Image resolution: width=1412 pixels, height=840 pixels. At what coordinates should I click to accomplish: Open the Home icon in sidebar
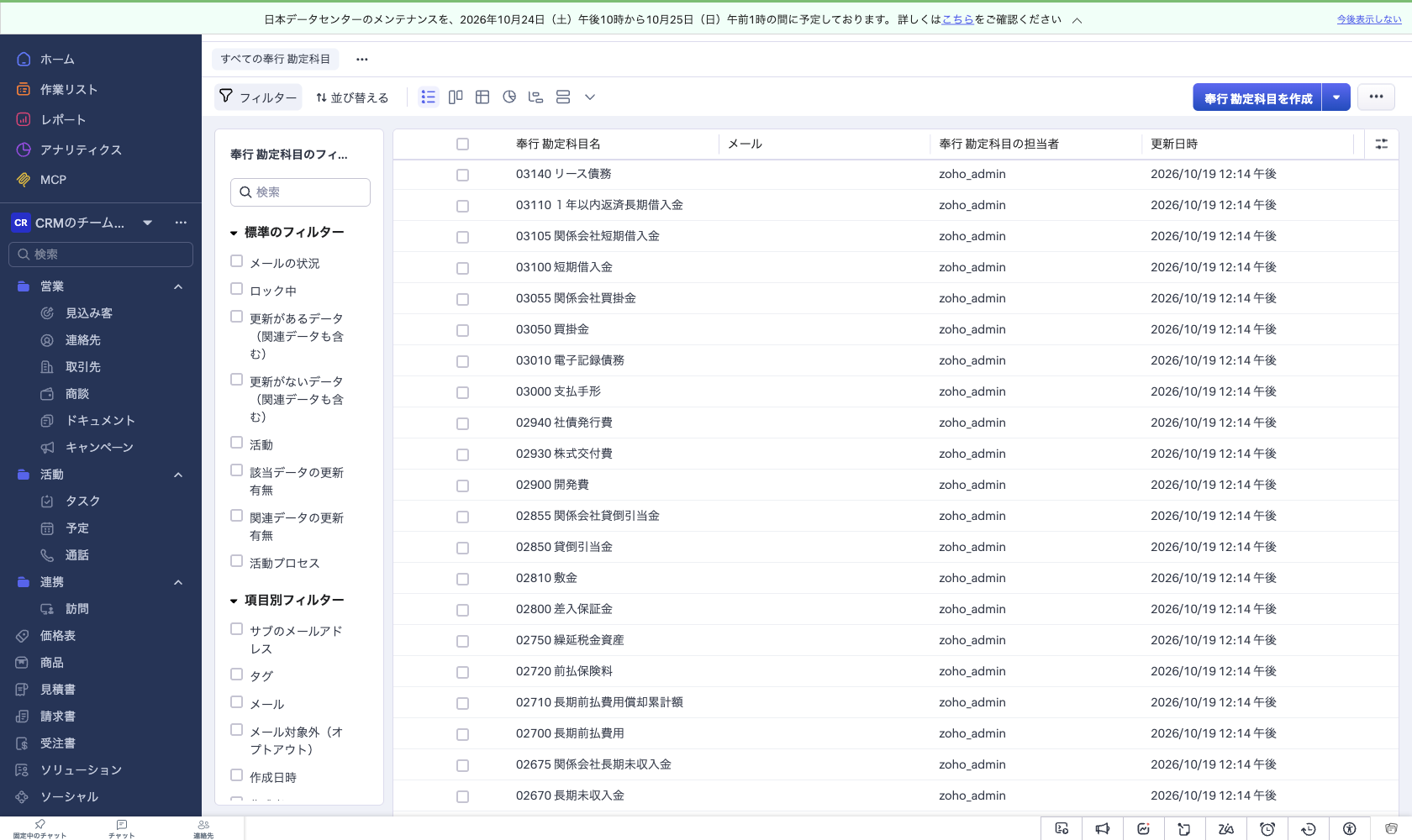pyautogui.click(x=24, y=59)
